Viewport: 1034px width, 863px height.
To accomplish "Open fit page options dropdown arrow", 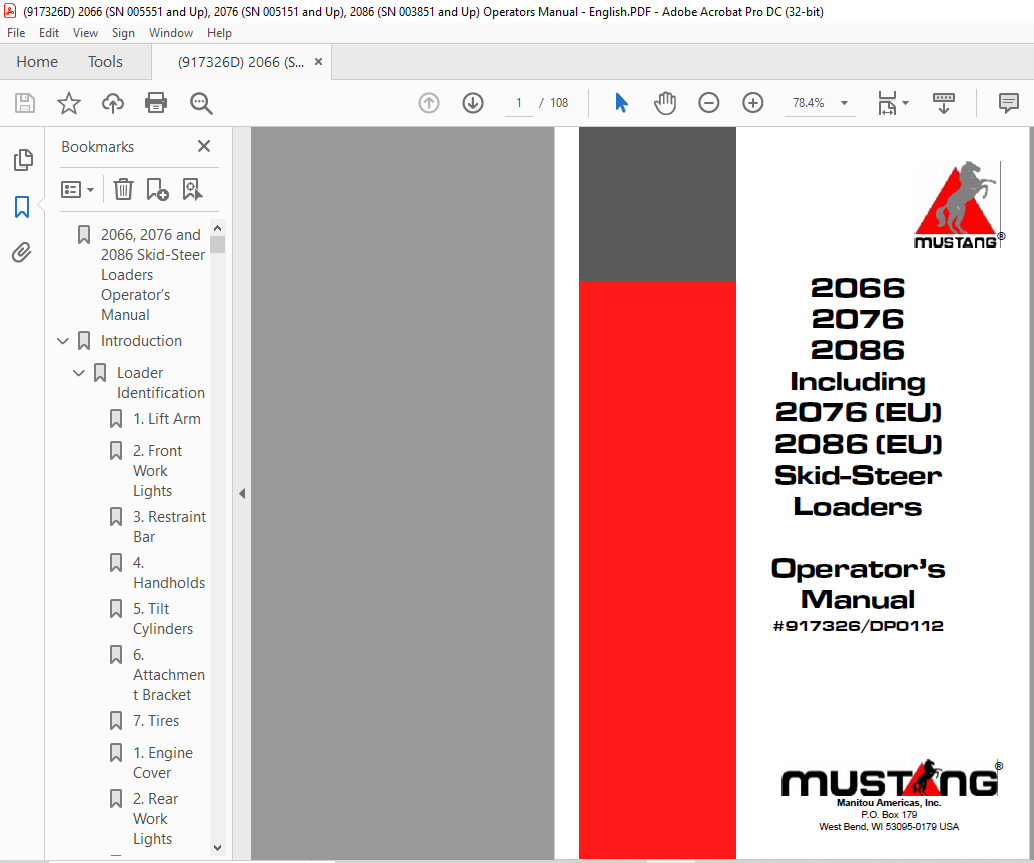I will (x=905, y=103).
